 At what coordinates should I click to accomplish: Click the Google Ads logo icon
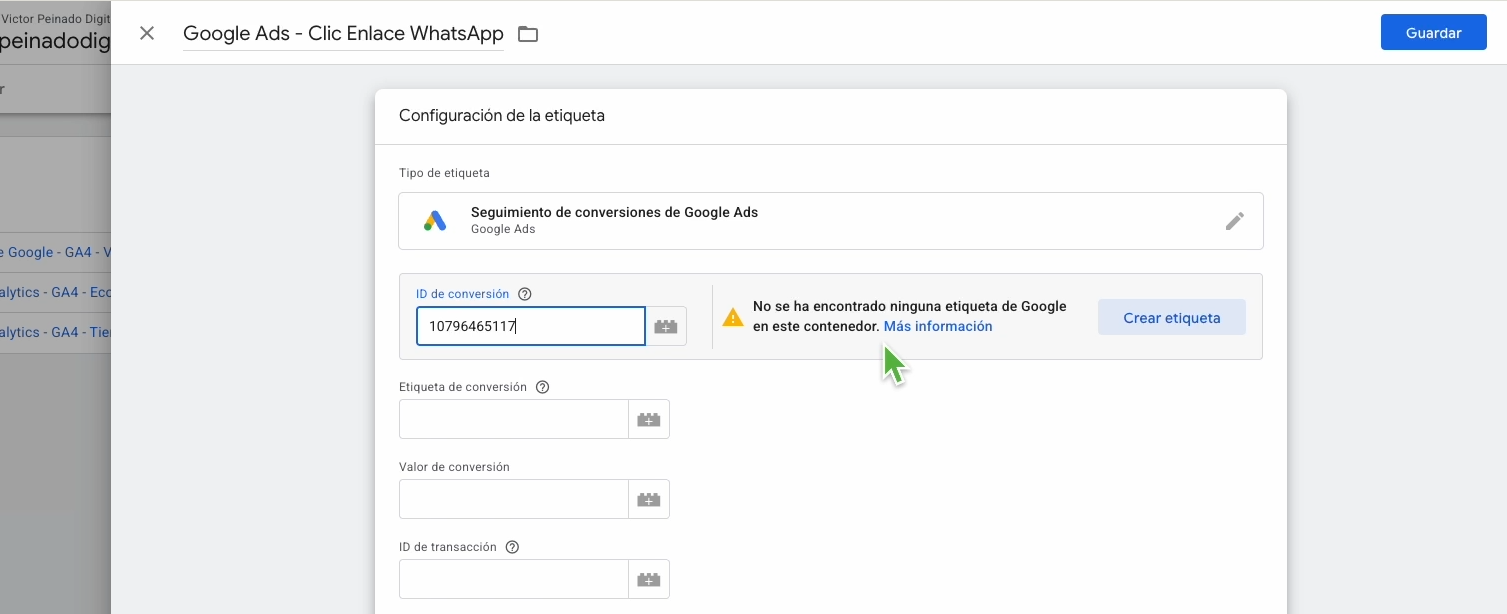[435, 221]
